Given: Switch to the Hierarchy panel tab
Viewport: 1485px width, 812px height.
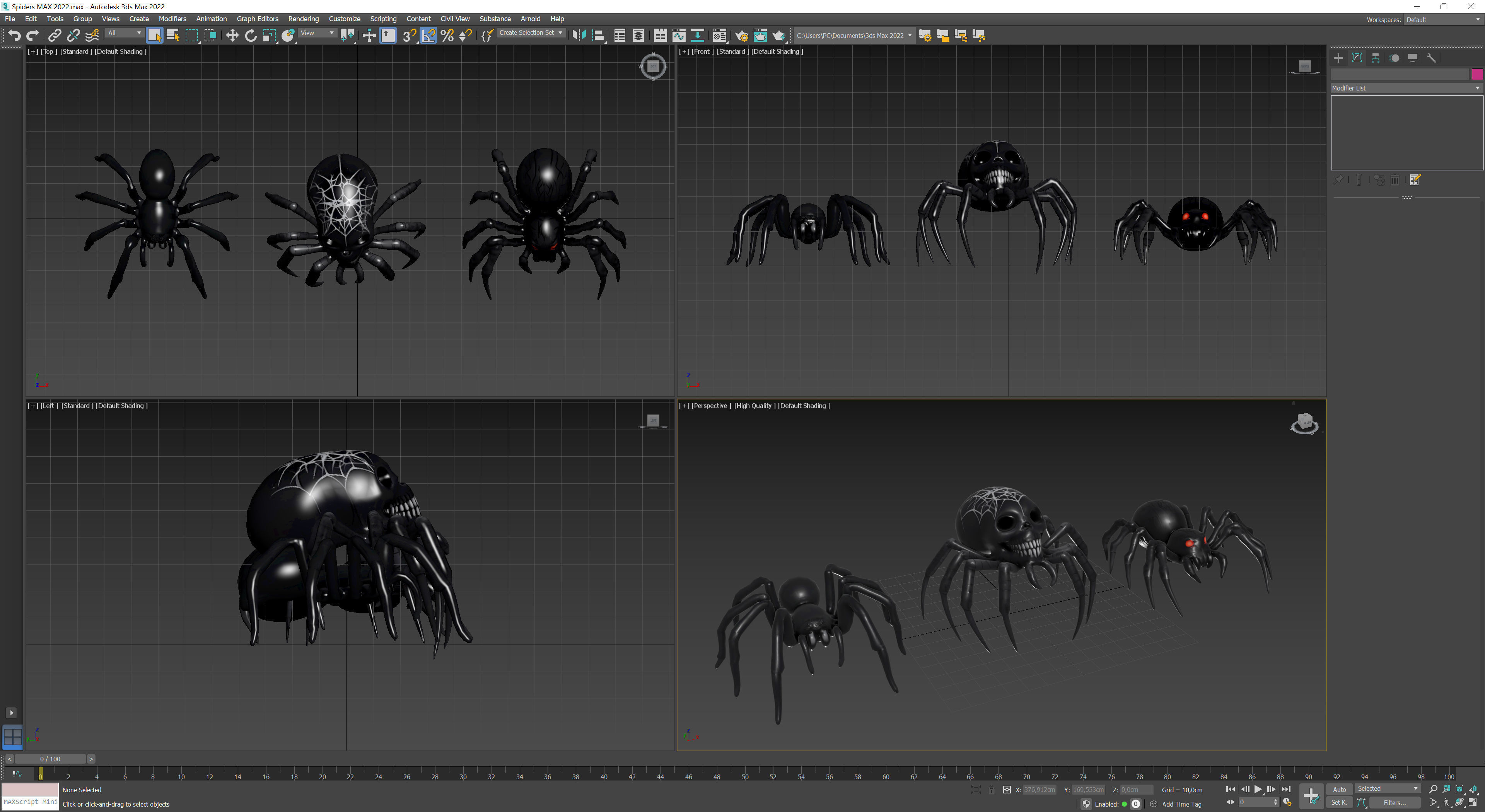Looking at the screenshot, I should 1376,58.
